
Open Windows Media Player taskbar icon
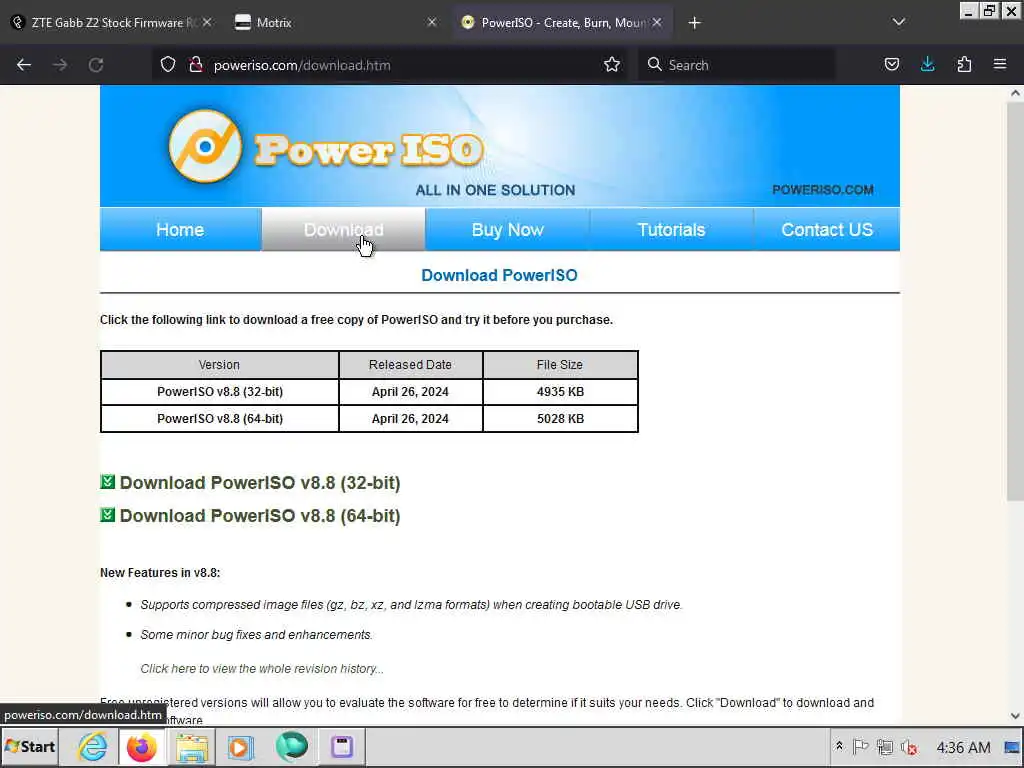240,746
